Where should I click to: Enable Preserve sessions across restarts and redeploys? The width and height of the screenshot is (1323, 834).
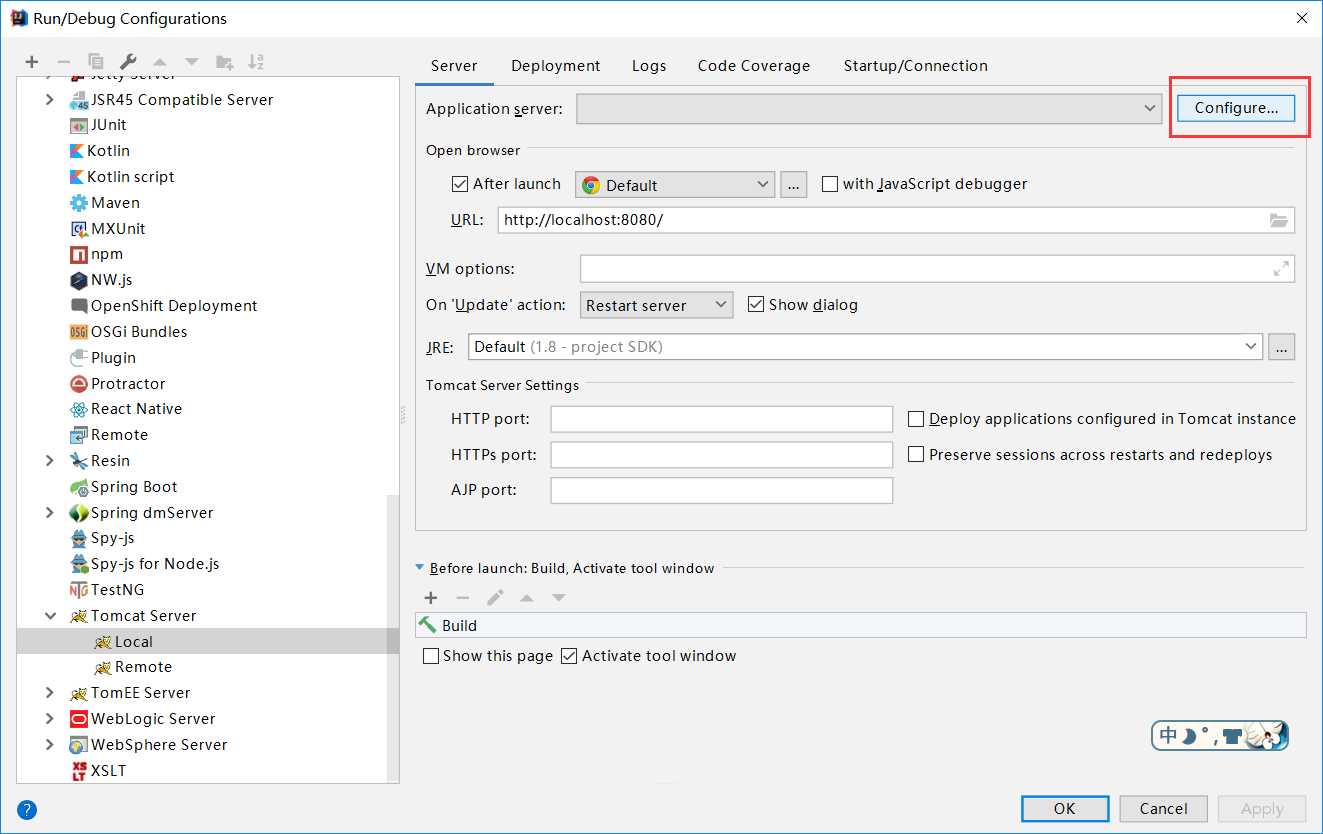[915, 455]
